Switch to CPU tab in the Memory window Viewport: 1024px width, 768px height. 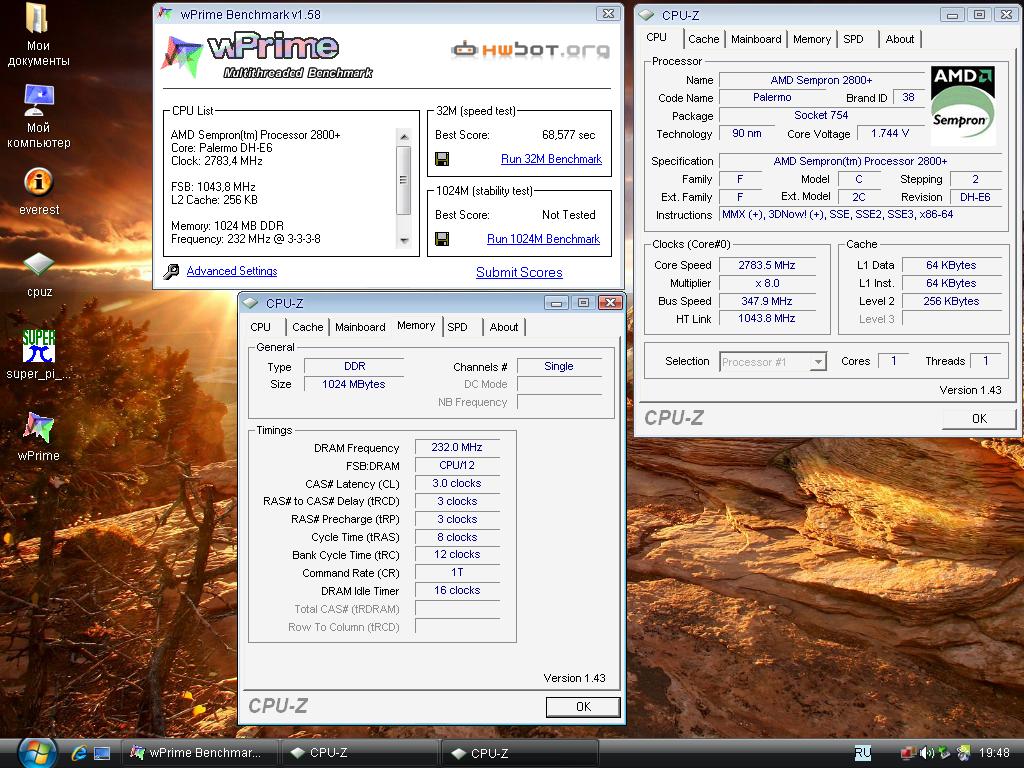tap(260, 327)
